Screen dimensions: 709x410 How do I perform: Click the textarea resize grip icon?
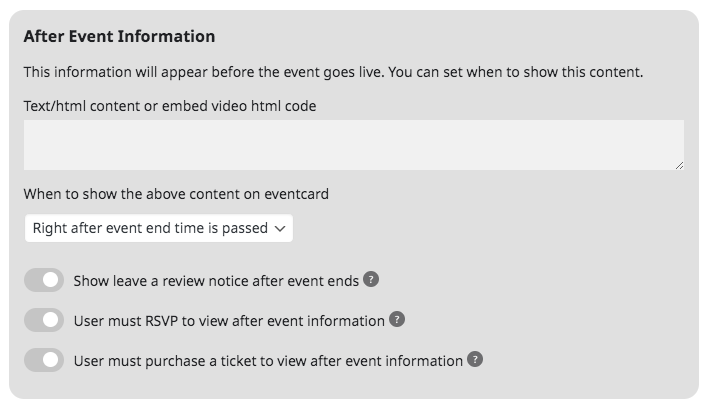point(679,165)
